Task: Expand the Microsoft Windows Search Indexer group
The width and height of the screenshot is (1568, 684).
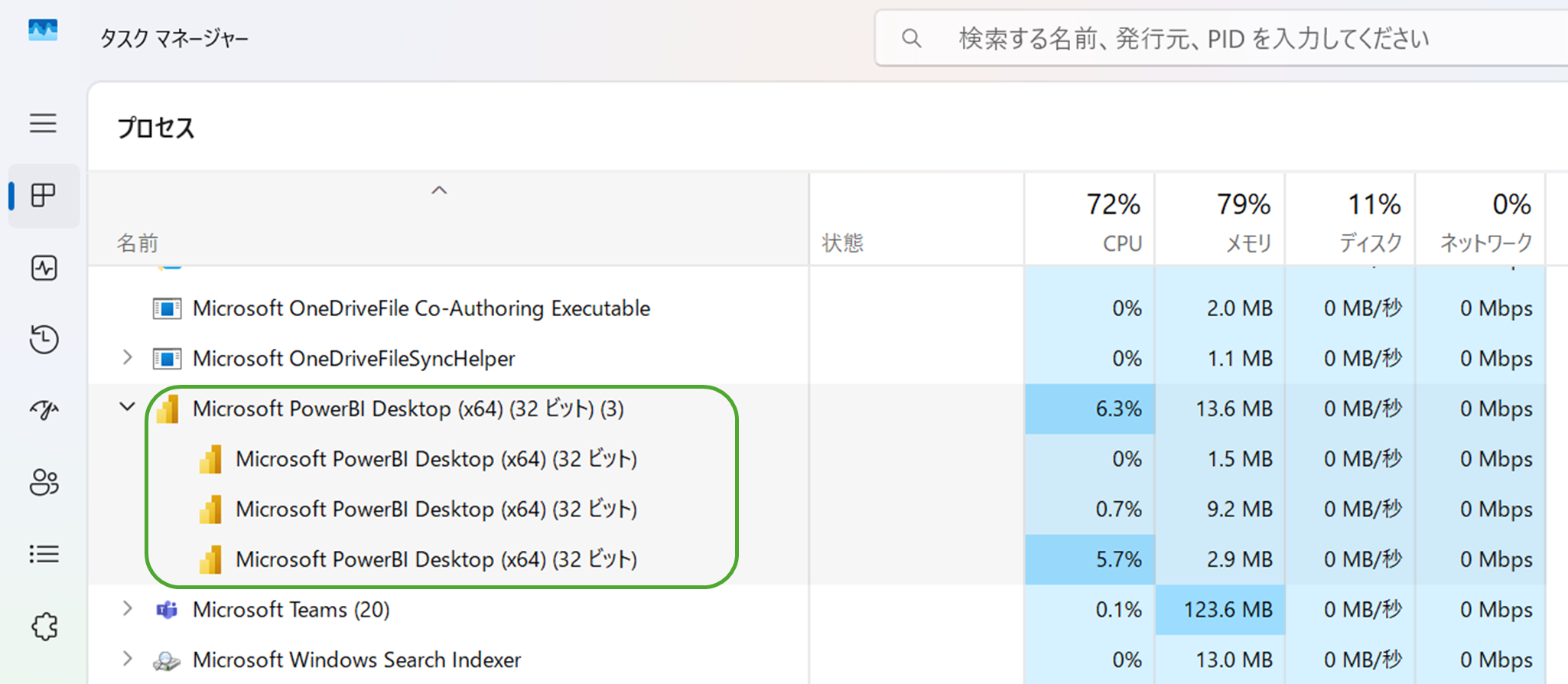Action: coord(127,659)
